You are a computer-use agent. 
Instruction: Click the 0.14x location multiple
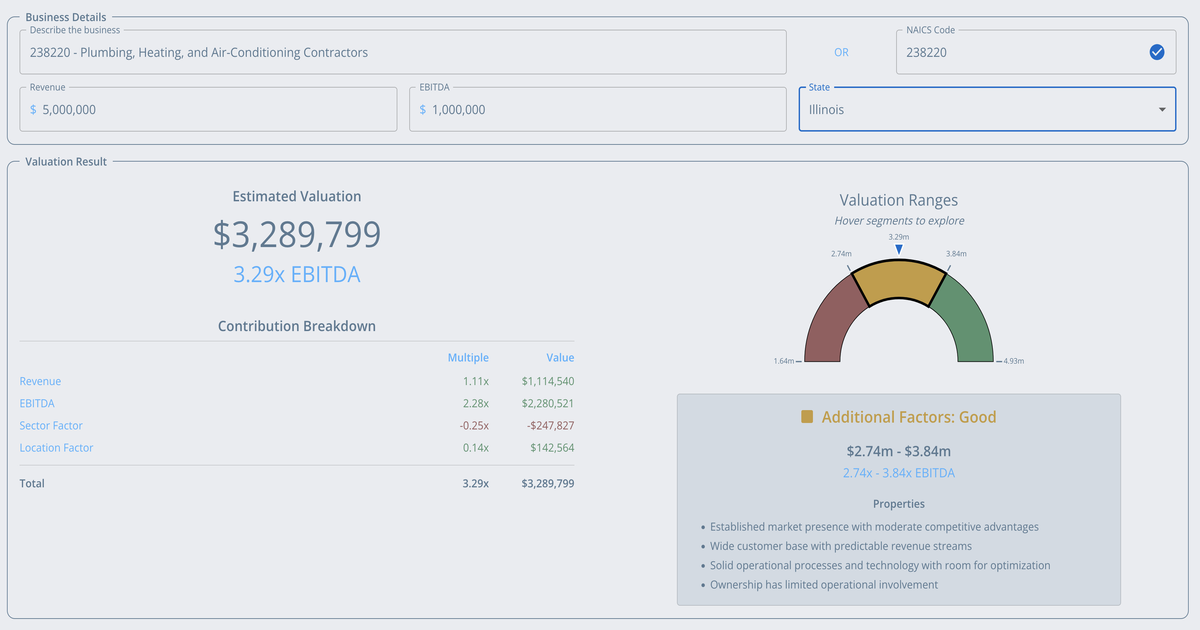tap(476, 448)
